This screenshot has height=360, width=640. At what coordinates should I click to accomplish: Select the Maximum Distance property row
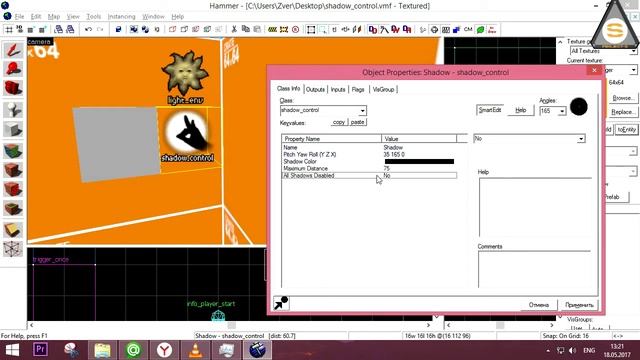point(369,169)
